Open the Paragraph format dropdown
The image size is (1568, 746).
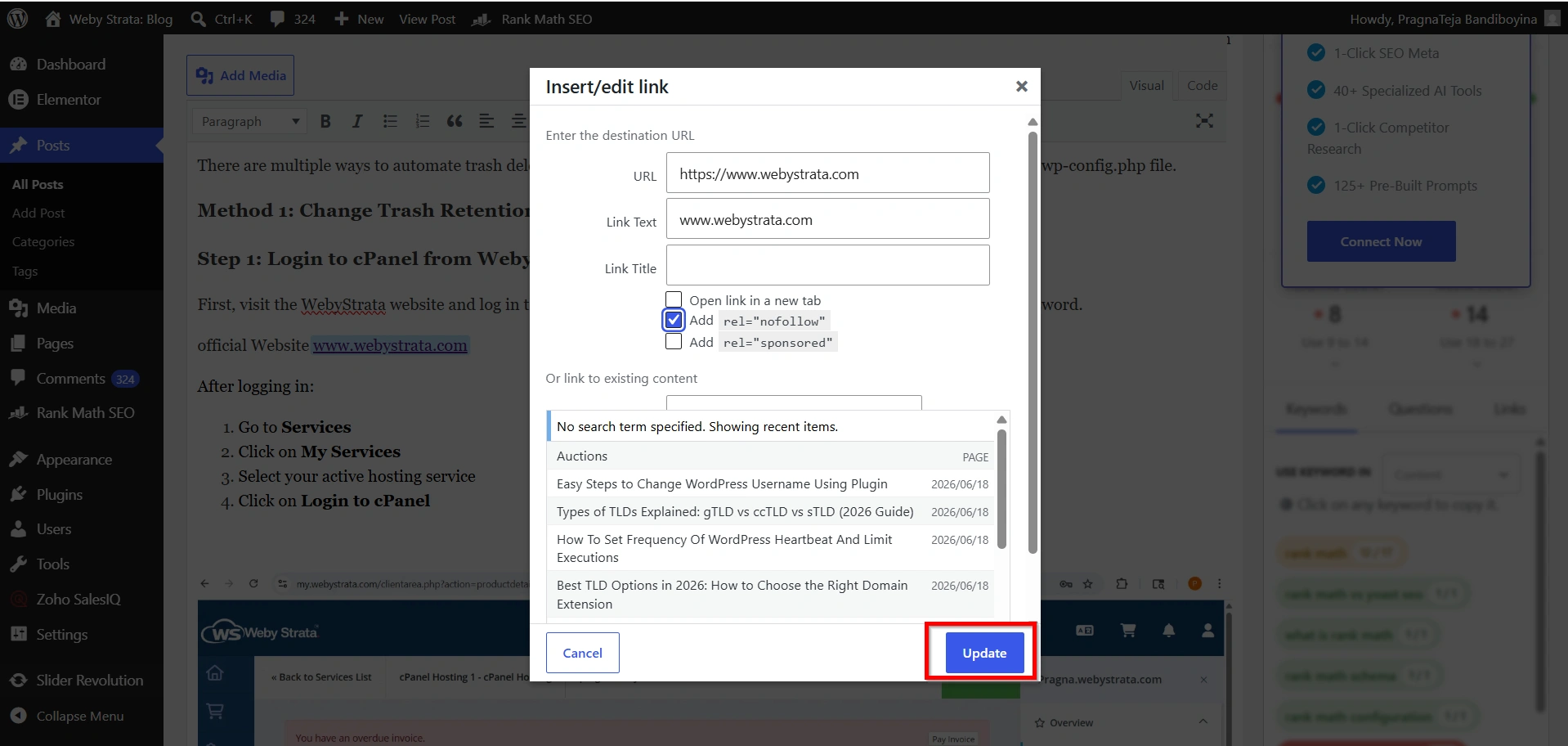point(250,121)
